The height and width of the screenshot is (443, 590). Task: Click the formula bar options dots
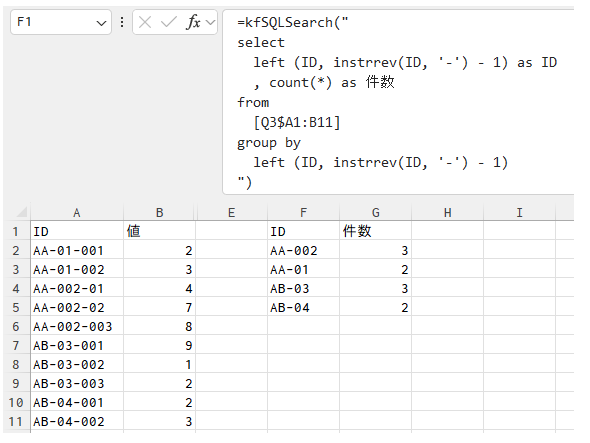point(122,22)
